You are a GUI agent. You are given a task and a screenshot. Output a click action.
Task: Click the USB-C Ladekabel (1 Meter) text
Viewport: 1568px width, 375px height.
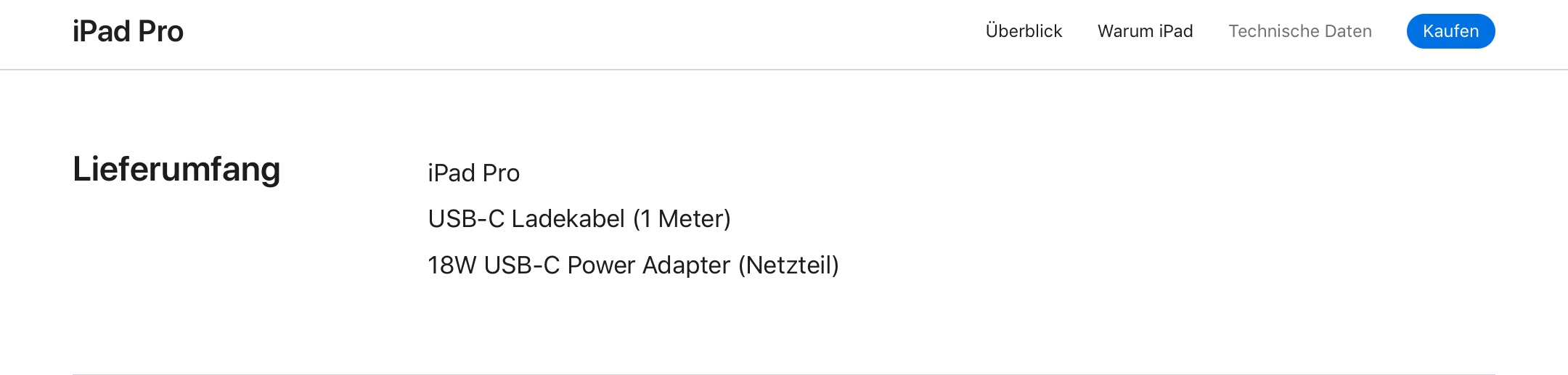tap(579, 219)
